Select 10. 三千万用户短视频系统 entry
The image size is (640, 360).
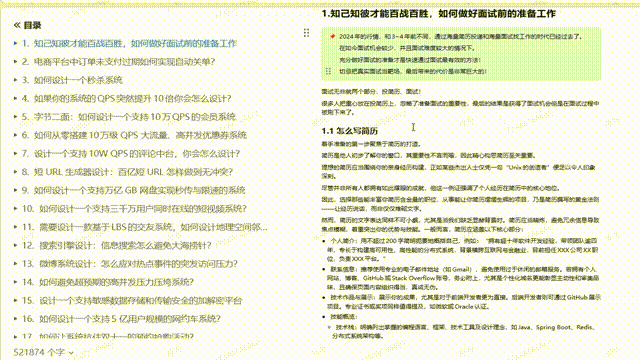tap(134, 209)
